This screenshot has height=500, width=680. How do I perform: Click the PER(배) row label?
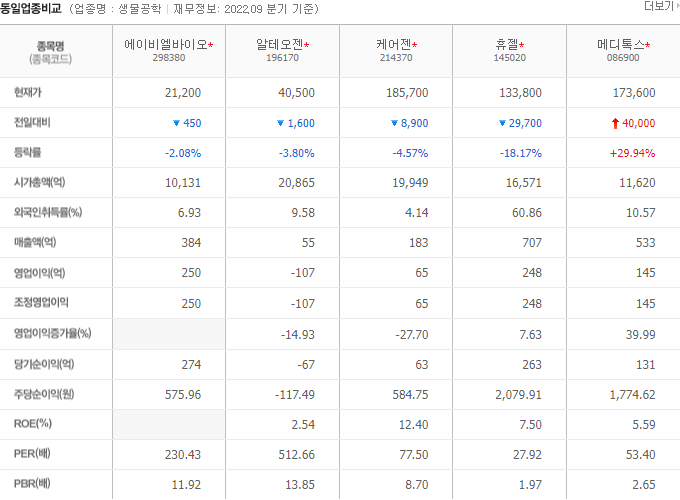click(32, 454)
